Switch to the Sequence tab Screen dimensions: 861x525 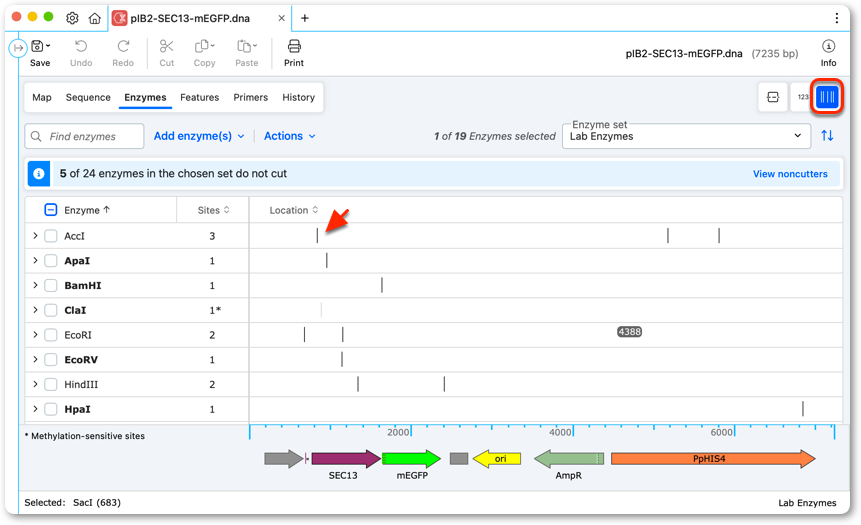tap(88, 97)
